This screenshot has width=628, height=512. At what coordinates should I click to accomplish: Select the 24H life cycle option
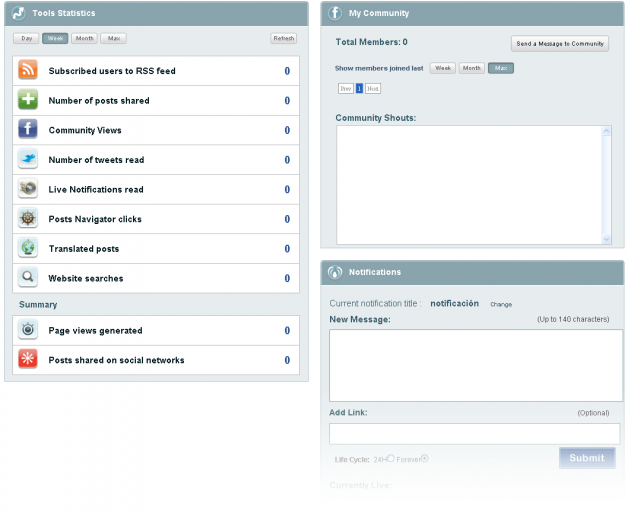[391, 458]
